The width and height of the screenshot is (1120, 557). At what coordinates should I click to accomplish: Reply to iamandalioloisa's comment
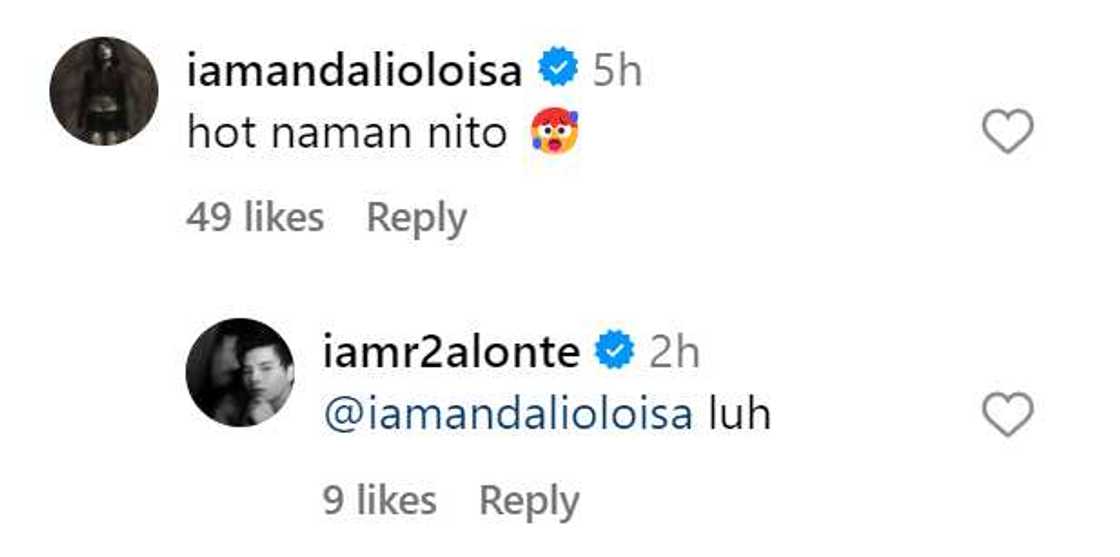pyautogui.click(x=416, y=219)
